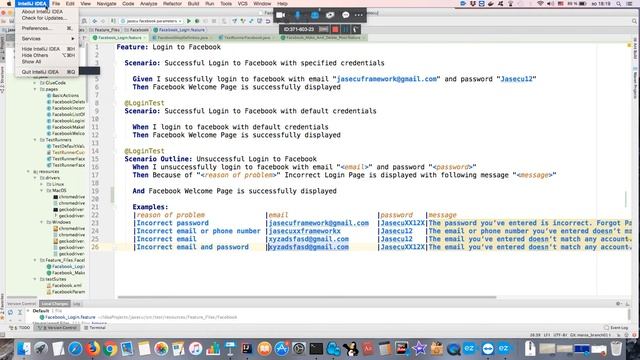Click the pause recording button
Image resolution: width=640 pixels, height=360 pixels.
click(346, 29)
